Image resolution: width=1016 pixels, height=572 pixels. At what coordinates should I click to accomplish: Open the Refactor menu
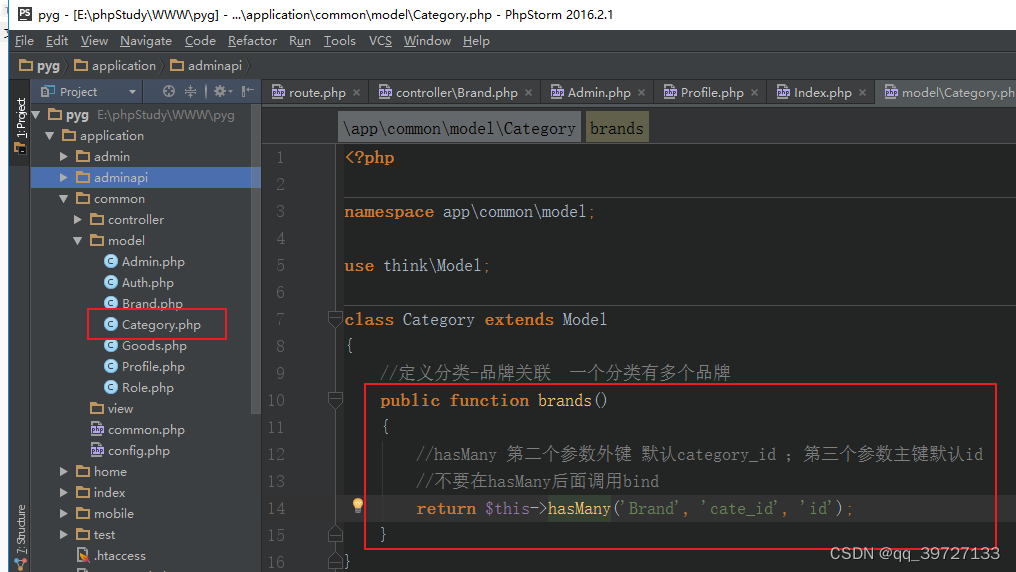[x=252, y=41]
